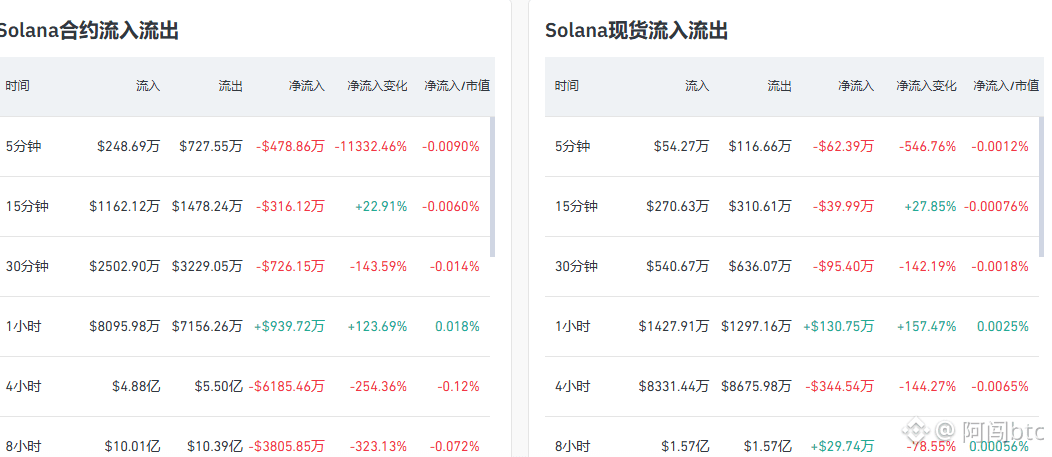Click the +$939.72万 net inflow value
The height and width of the screenshot is (457, 1052).
click(289, 326)
